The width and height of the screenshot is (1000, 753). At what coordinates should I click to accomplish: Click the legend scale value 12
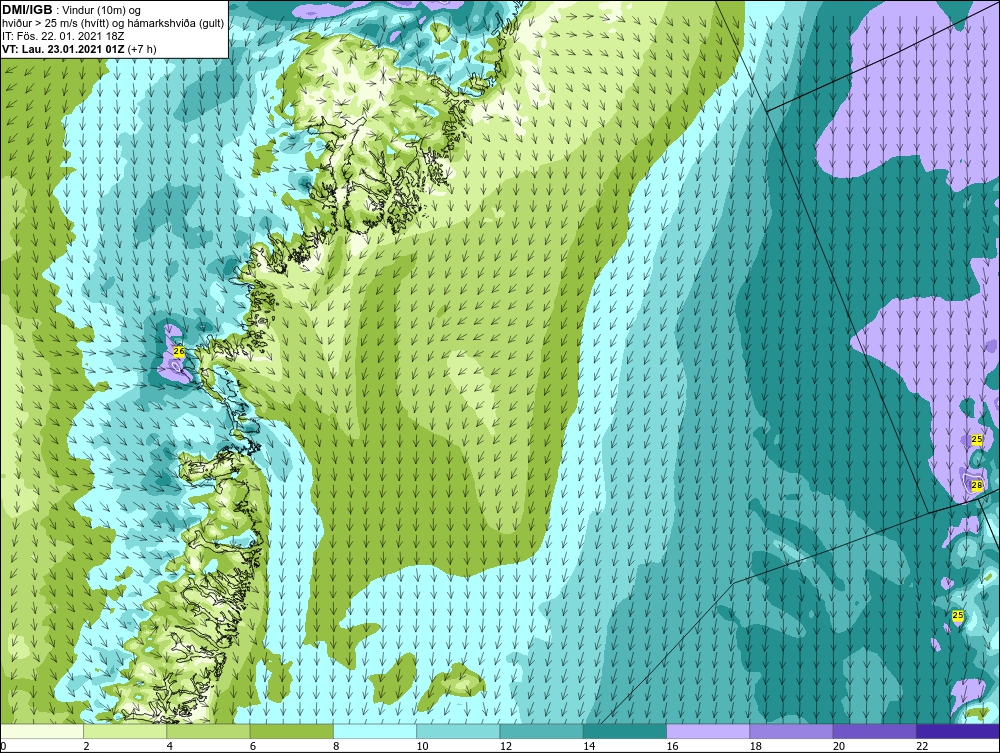[505, 747]
